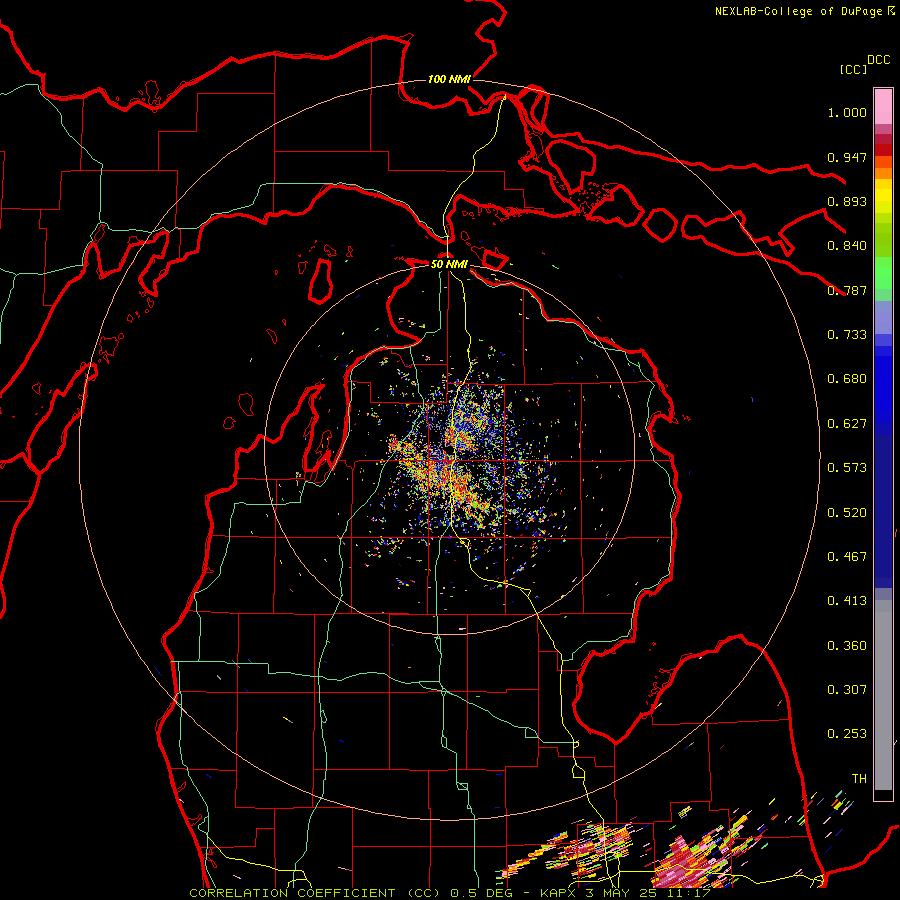Screen dimensions: 900x900
Task: Pick the bright green segment of the color bar
Action: pyautogui.click(x=883, y=274)
